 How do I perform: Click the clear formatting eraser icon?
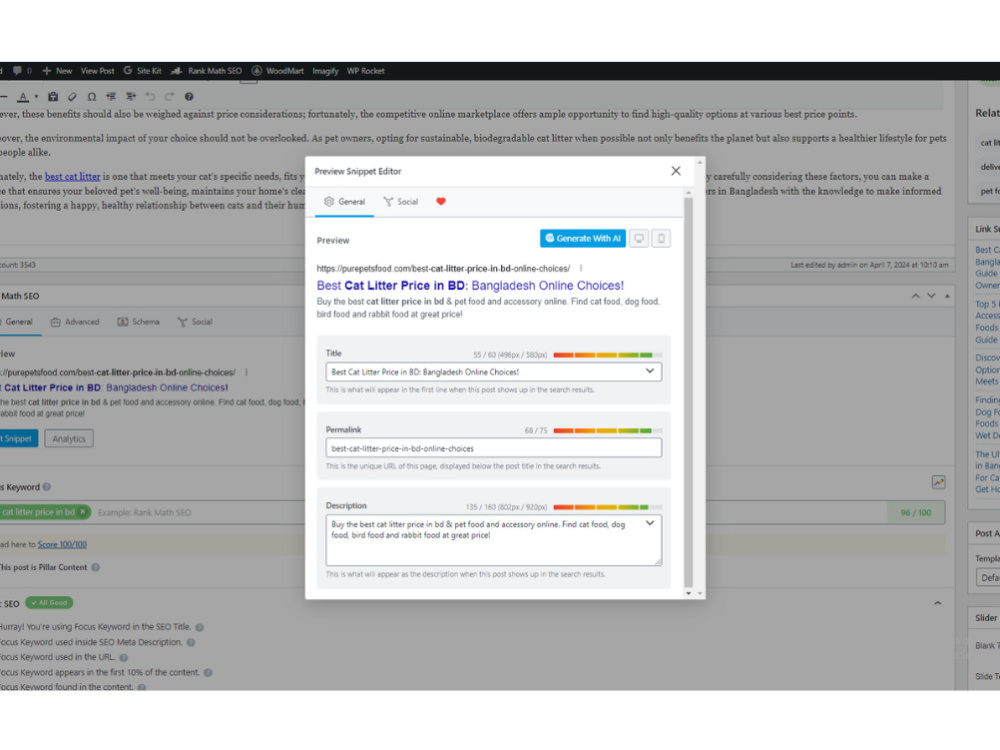click(x=72, y=97)
